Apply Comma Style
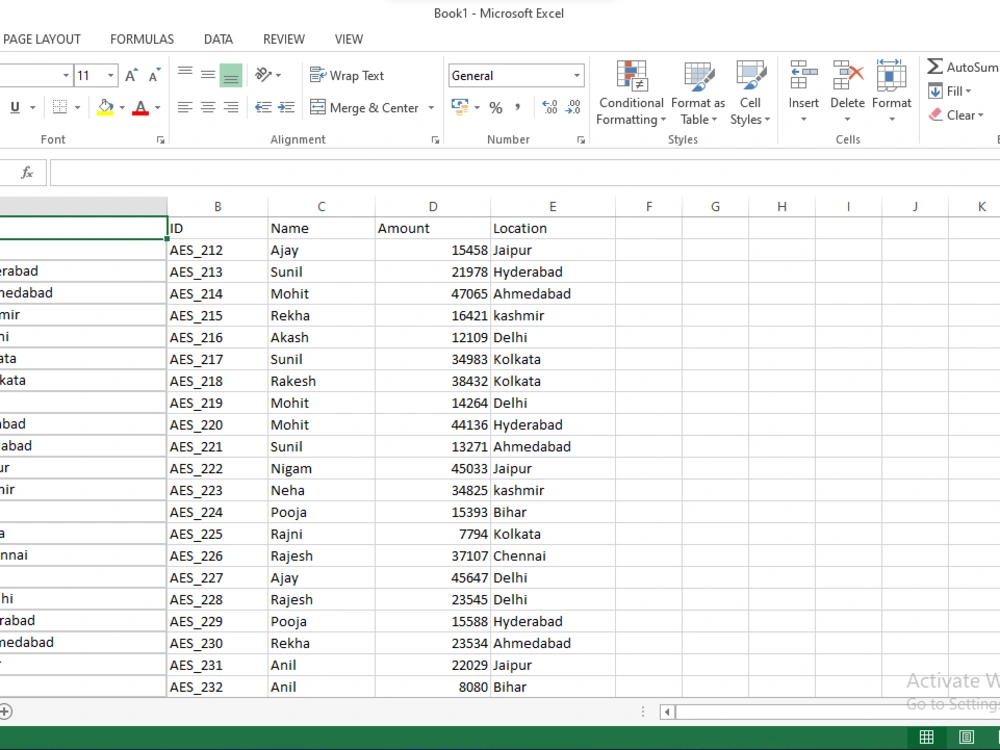This screenshot has height=750, width=1000. pyautogui.click(x=517, y=107)
